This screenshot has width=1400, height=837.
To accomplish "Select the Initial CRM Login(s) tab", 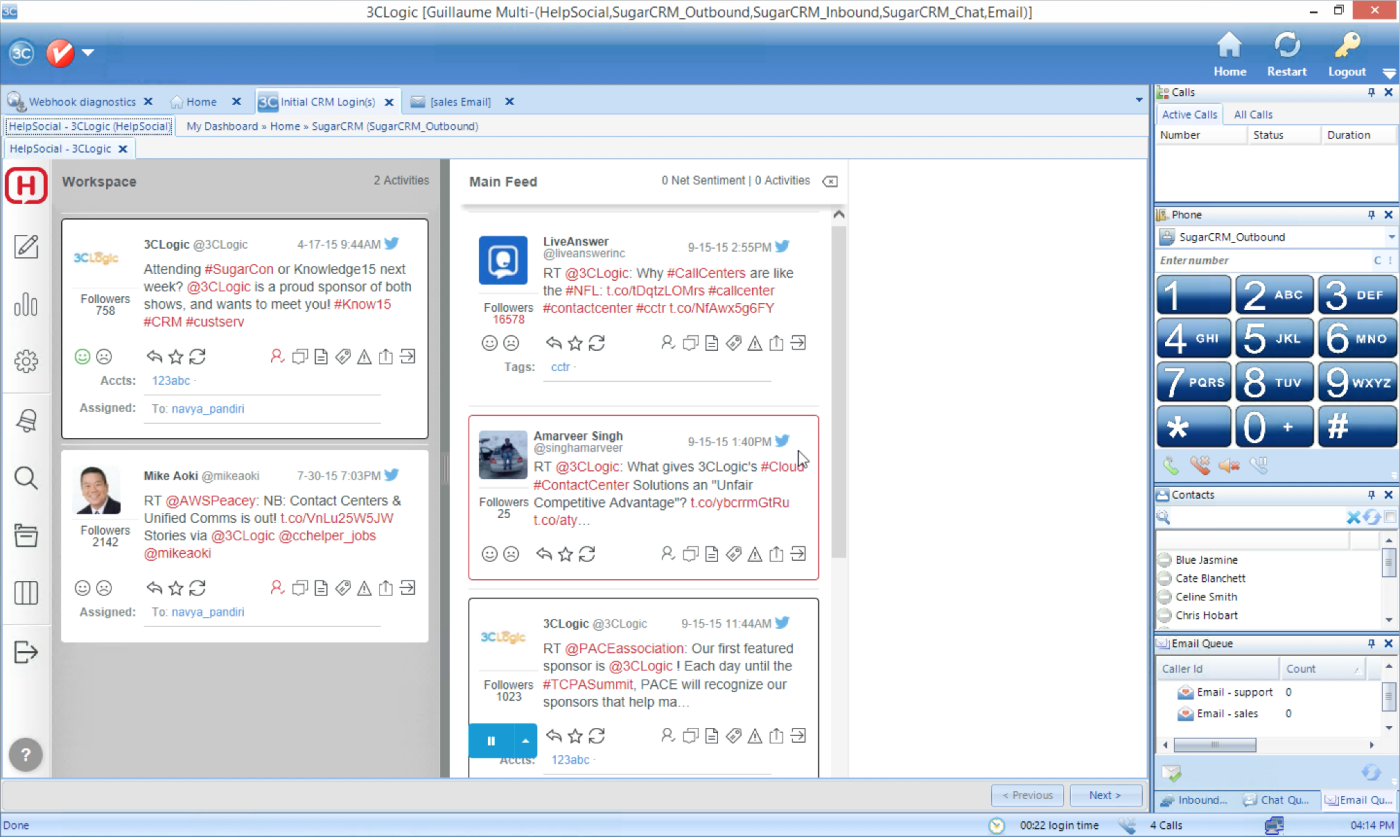I will [327, 102].
